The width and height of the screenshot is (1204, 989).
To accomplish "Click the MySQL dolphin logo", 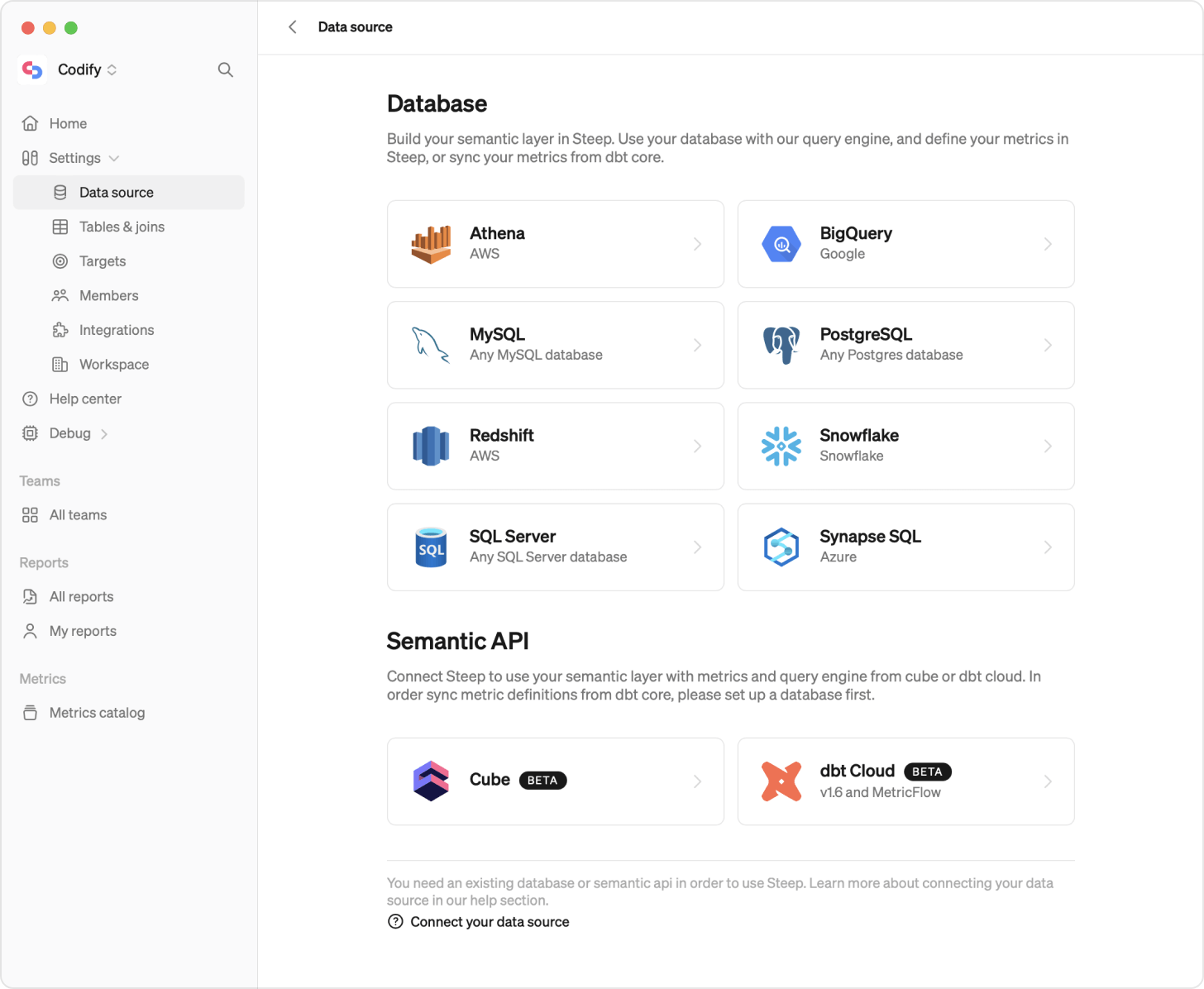I will click(431, 345).
